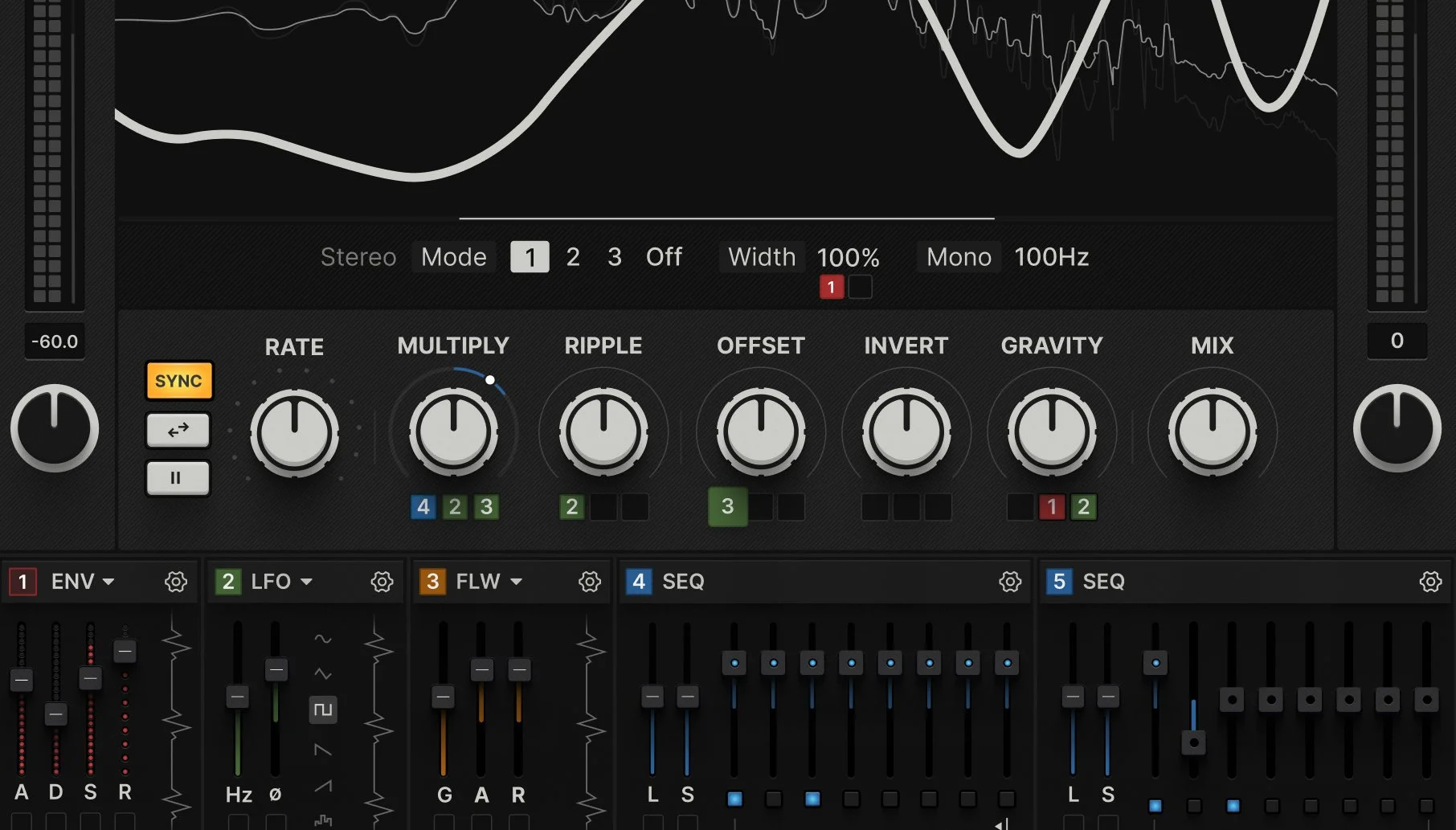Toggle first step button in SEQ 4
The width and height of the screenshot is (1456, 830).
pos(734,799)
